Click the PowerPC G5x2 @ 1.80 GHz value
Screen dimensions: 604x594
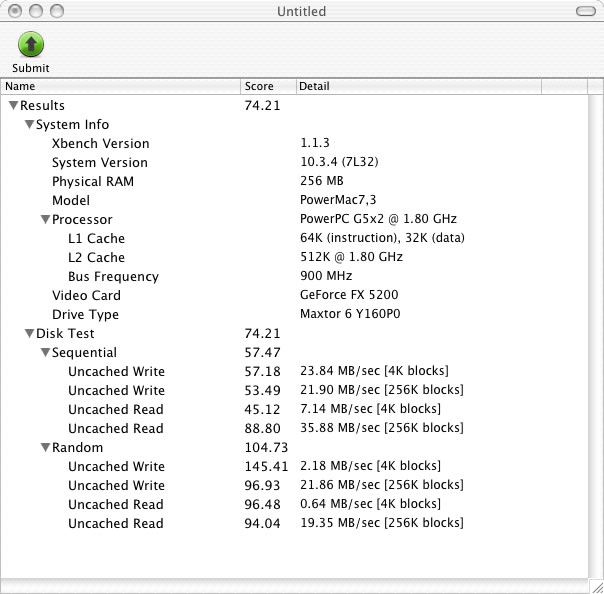[x=378, y=219]
